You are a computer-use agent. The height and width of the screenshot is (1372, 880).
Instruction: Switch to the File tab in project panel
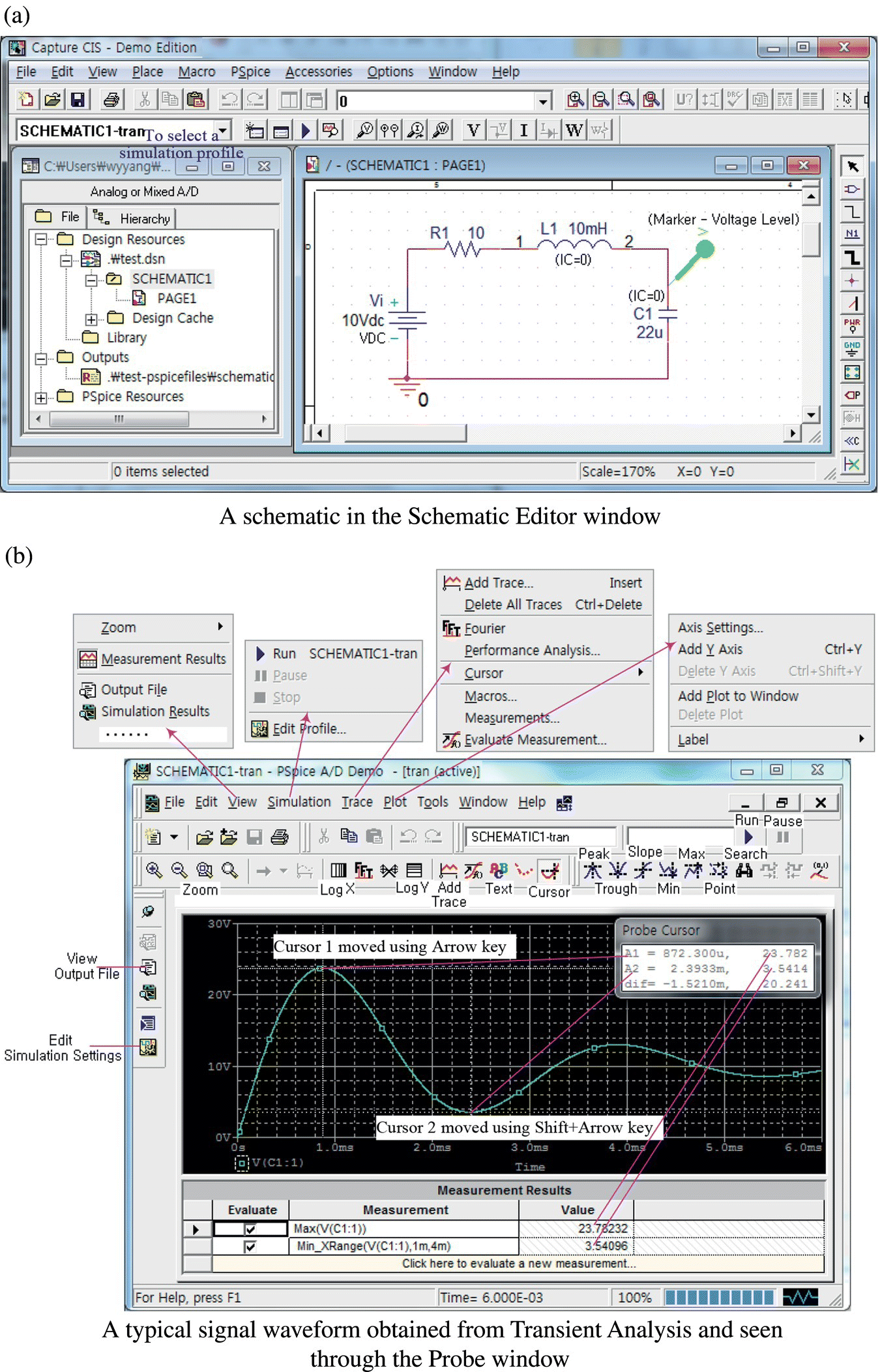(x=57, y=217)
